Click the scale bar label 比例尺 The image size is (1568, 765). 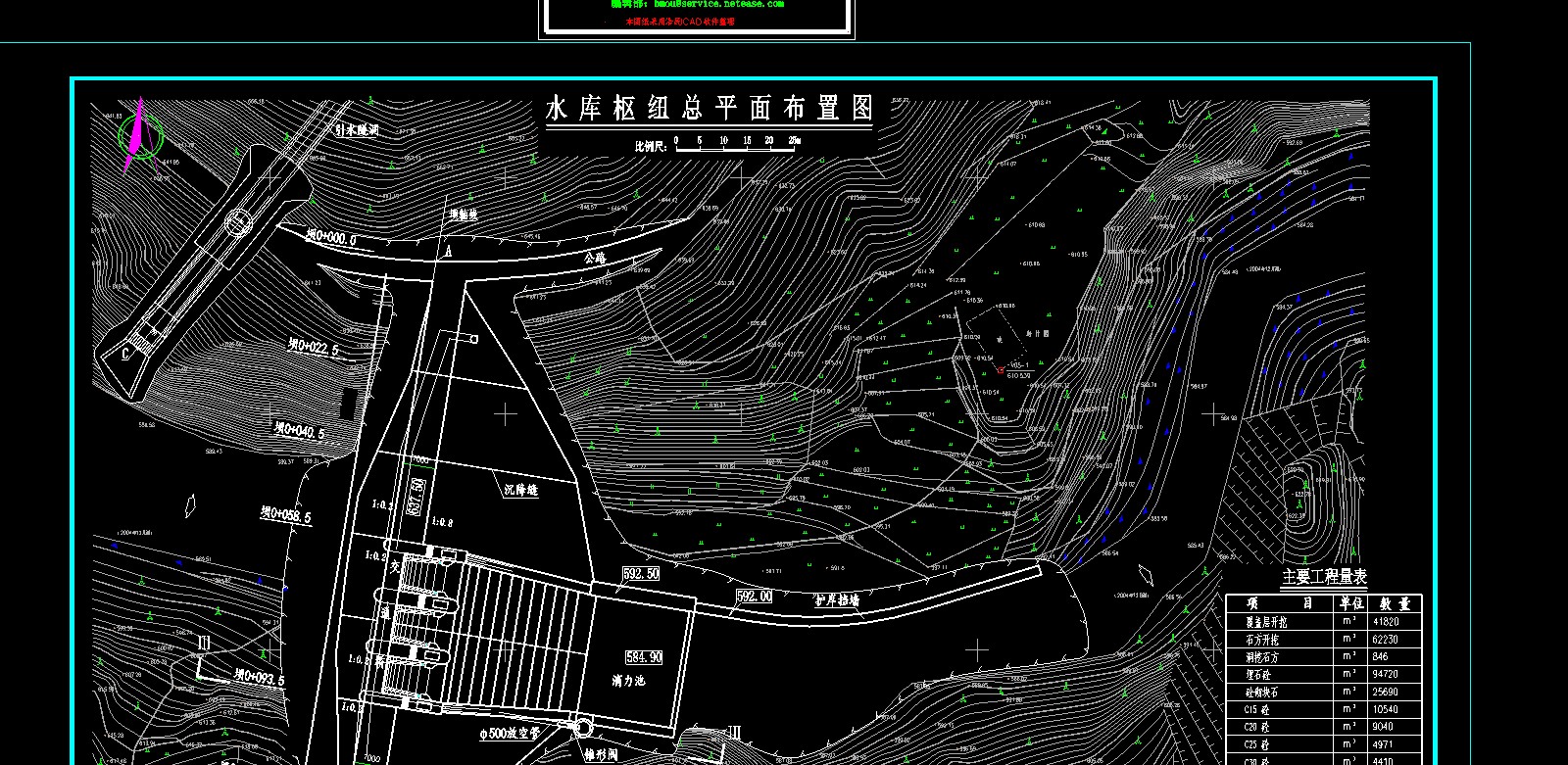651,145
